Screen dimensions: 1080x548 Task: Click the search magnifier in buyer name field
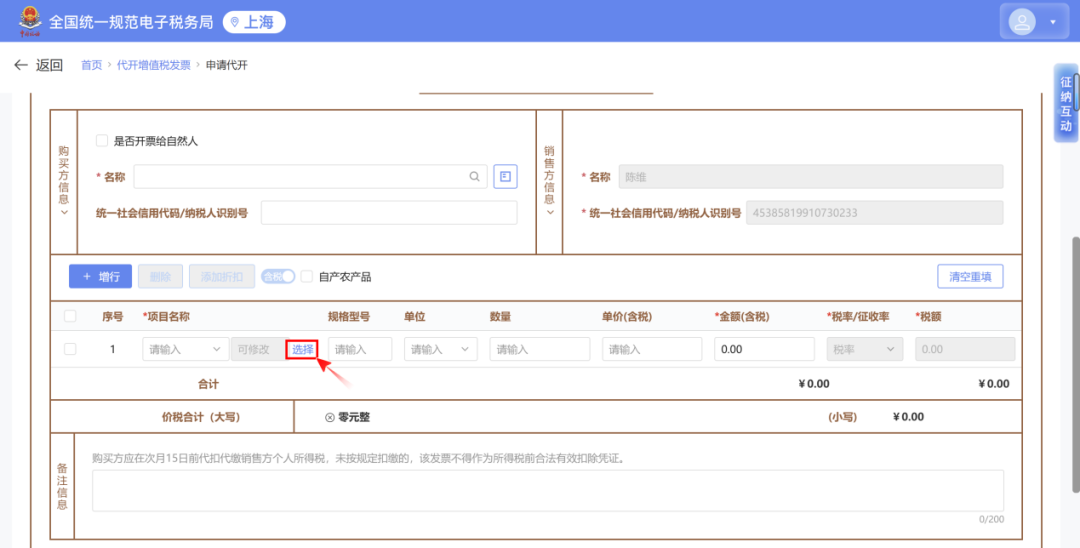click(475, 176)
